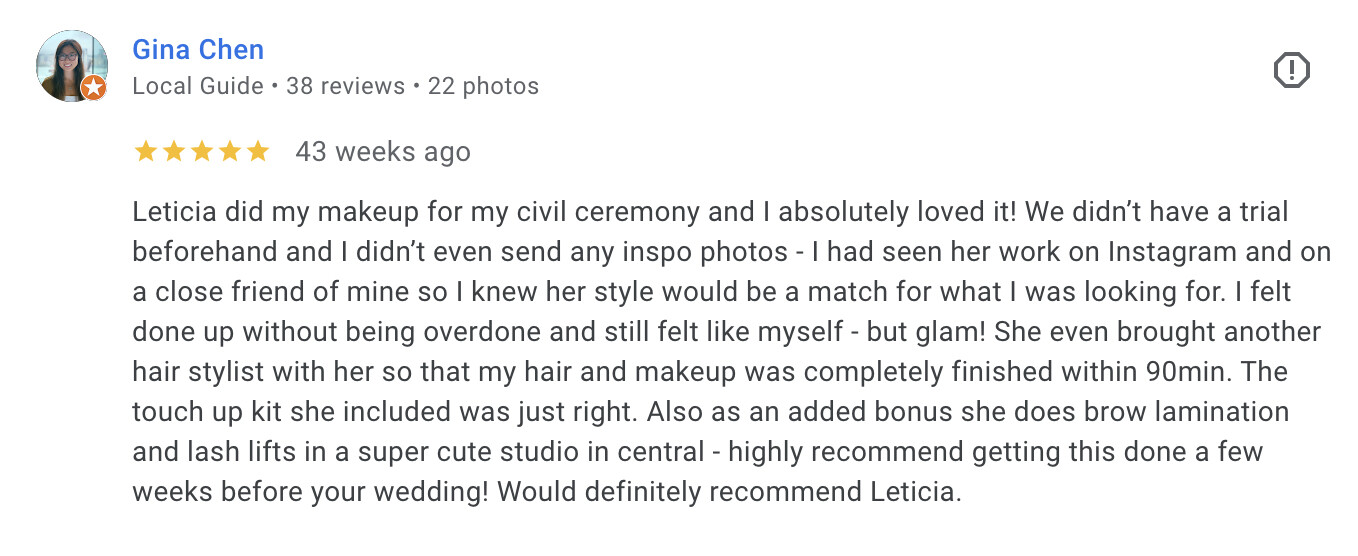Report this review using the flag icon
Viewport: 1358px width, 556px height.
tap(1291, 70)
